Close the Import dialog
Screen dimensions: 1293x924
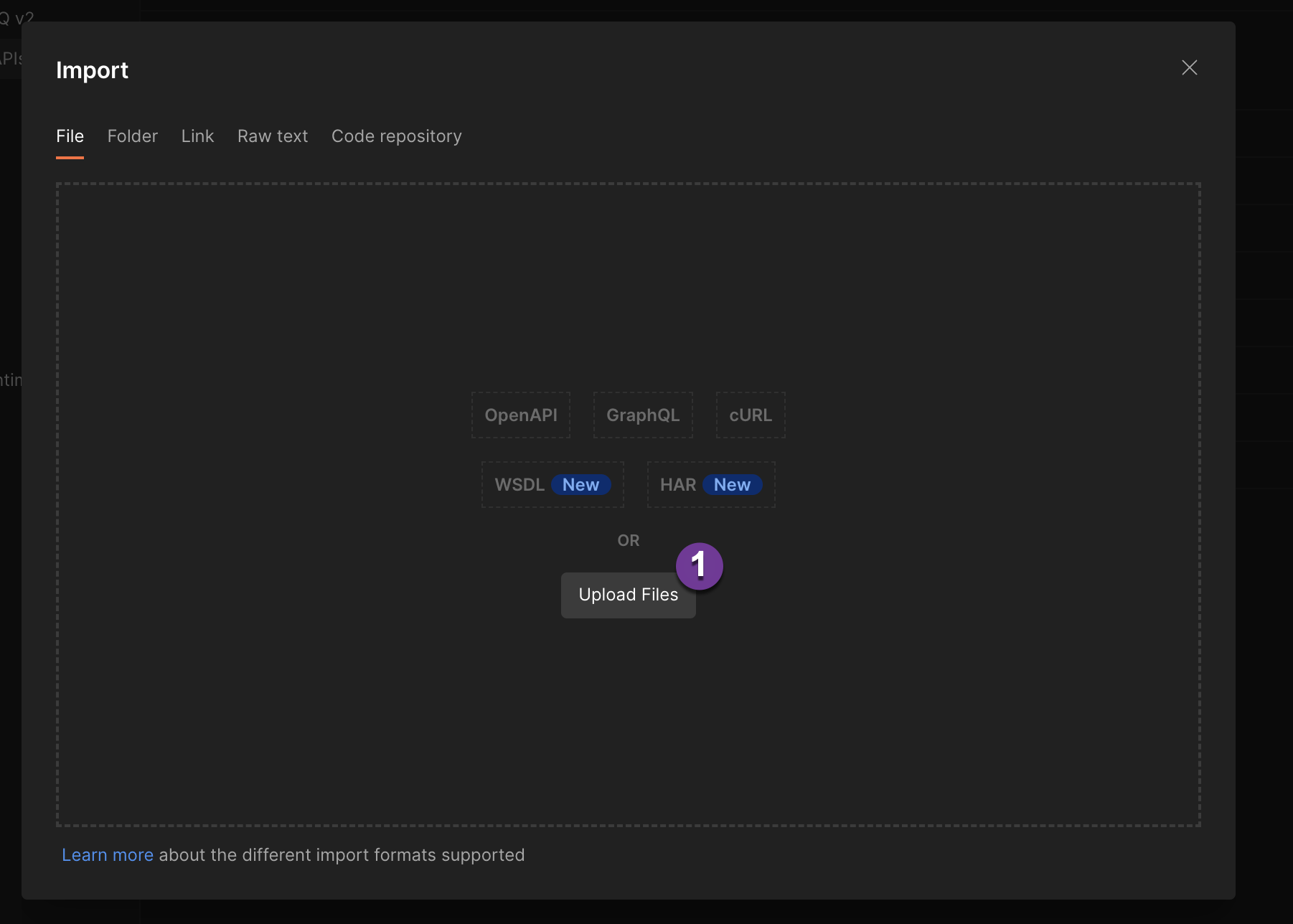tap(1189, 67)
